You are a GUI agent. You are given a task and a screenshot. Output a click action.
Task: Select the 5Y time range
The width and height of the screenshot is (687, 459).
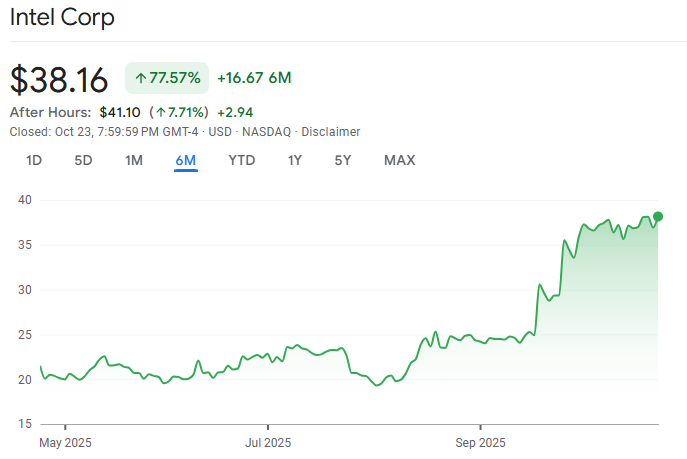(344, 160)
